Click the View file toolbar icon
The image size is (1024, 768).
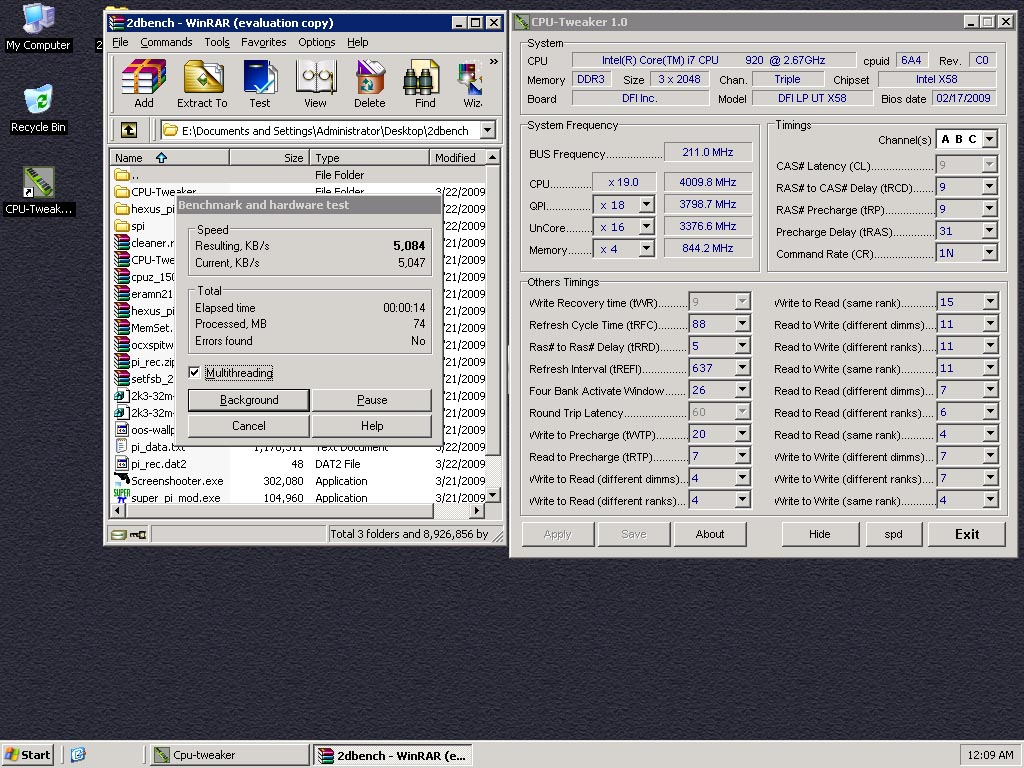point(315,84)
